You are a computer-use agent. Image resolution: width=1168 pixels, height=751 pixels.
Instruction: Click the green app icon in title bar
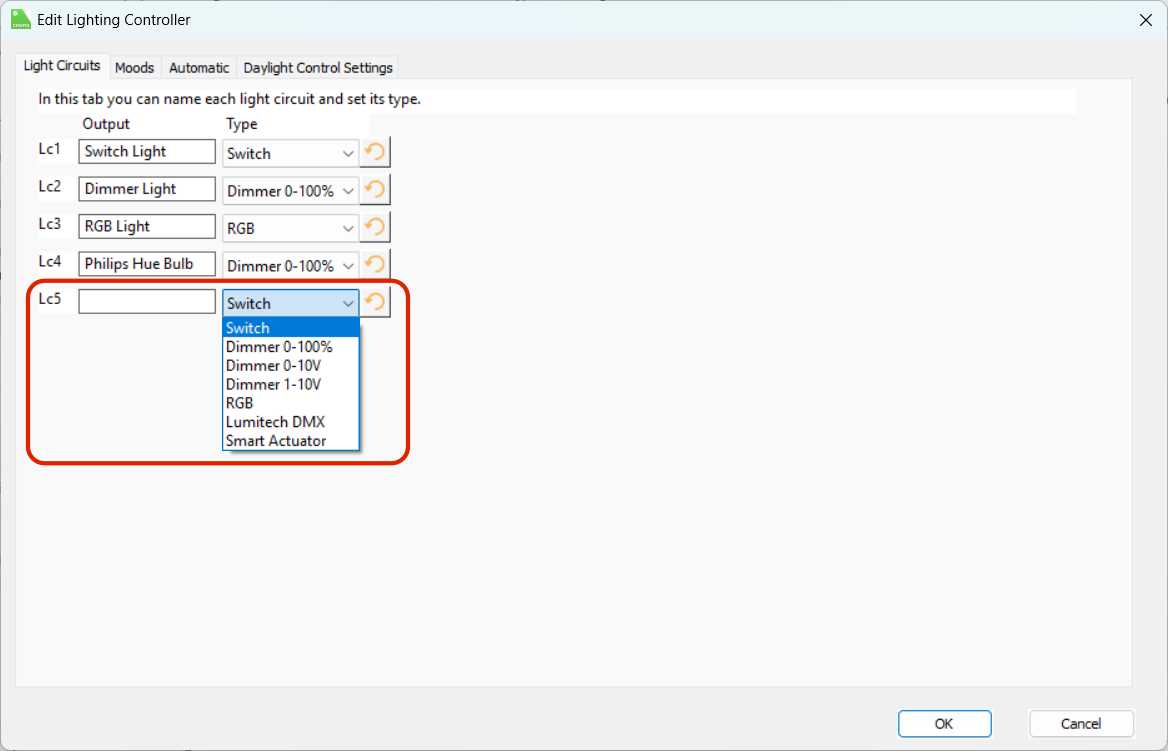point(20,19)
